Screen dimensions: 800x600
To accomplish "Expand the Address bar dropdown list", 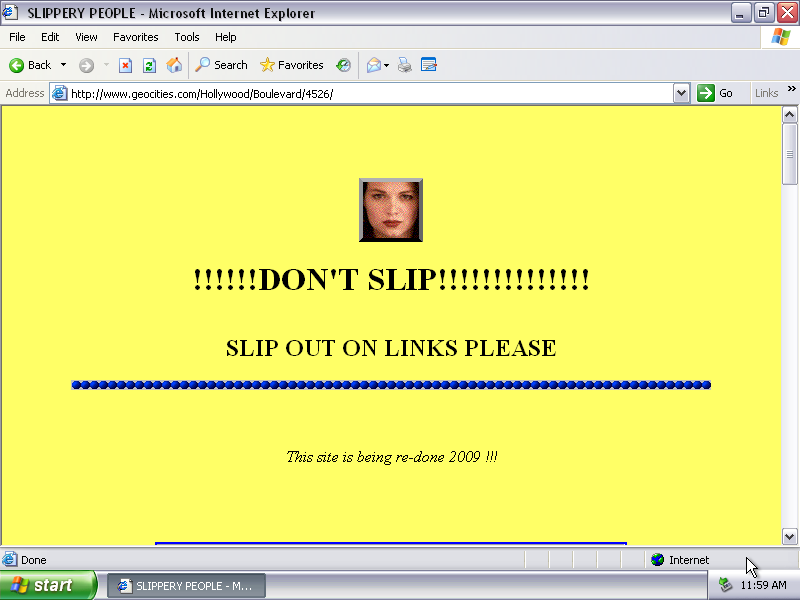I will tap(681, 93).
